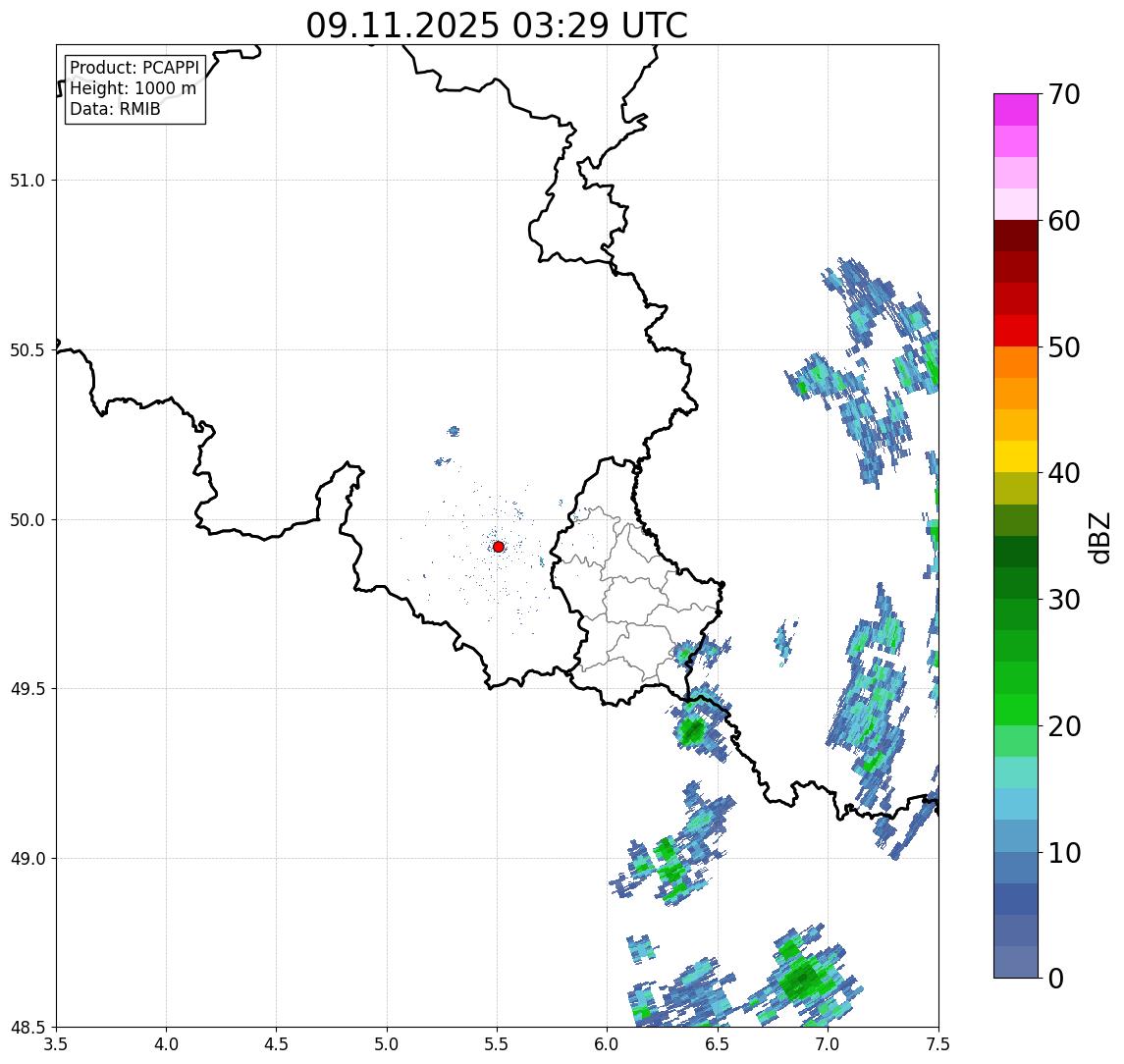This screenshot has height=1064, width=1124.
Task: Click the latitude tick label 50.5
Action: [27, 350]
